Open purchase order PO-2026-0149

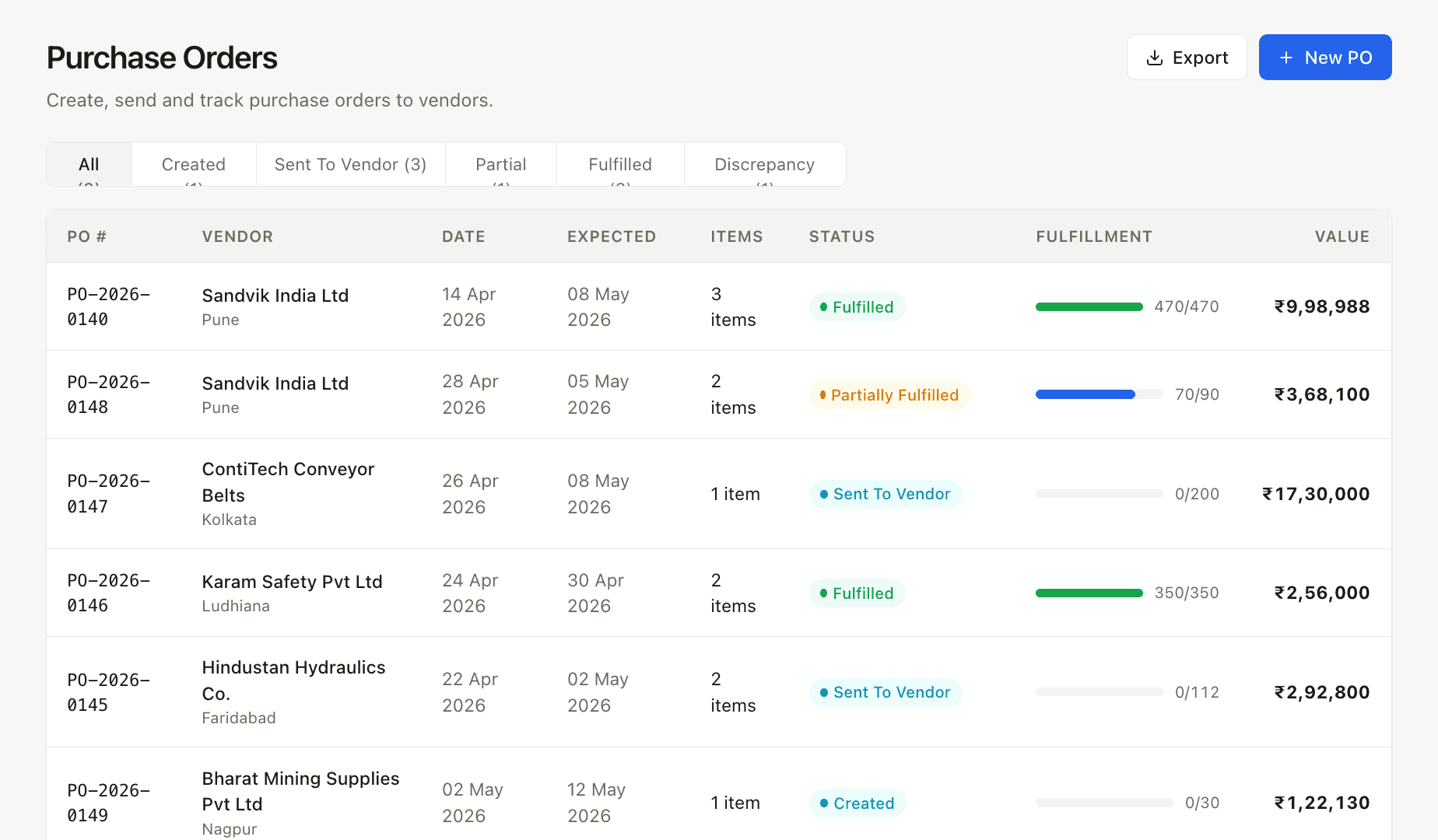tap(109, 803)
